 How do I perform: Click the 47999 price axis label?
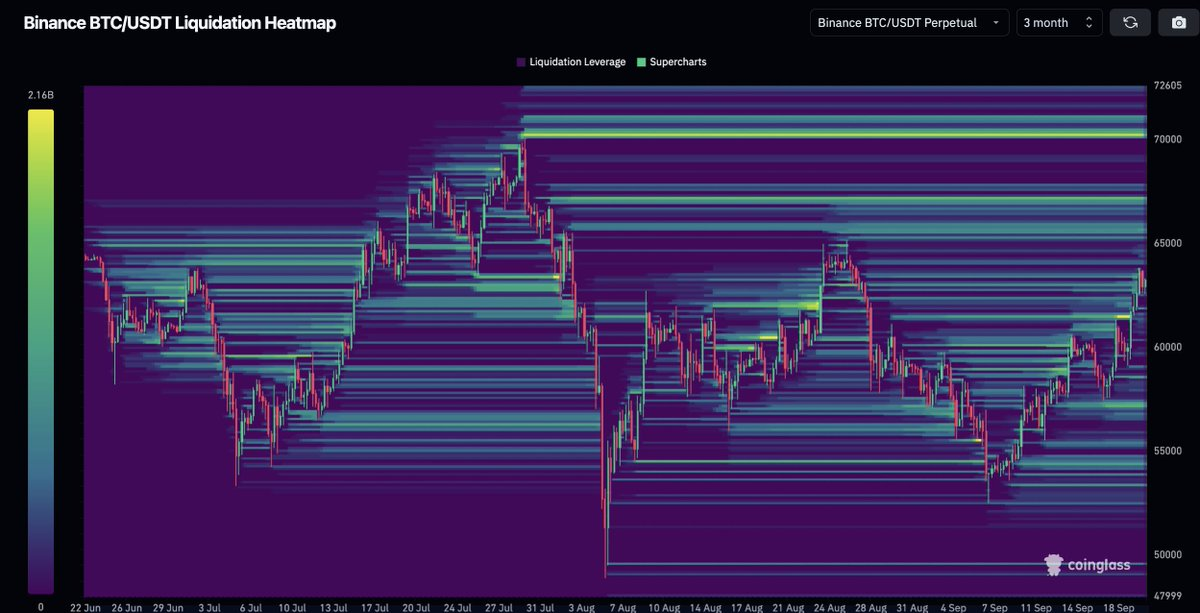click(x=1168, y=596)
